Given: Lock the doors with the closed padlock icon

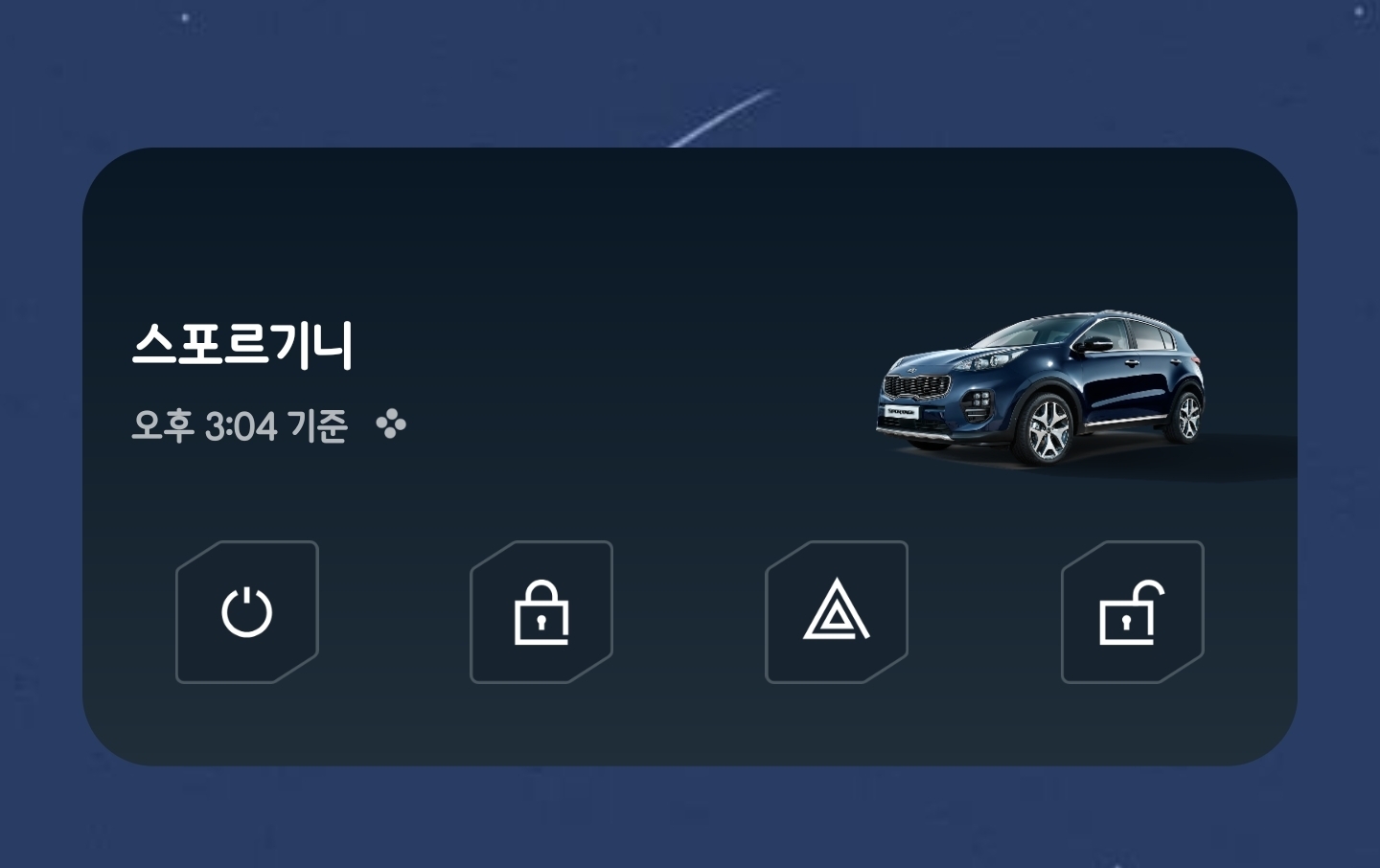Looking at the screenshot, I should coord(541,612).
